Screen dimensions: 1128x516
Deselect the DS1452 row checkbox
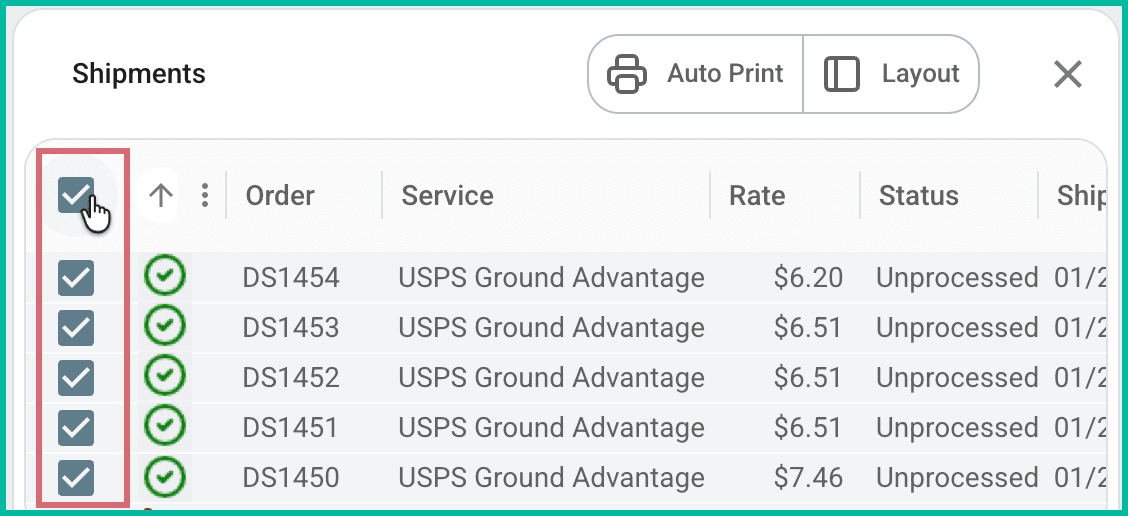pos(77,377)
